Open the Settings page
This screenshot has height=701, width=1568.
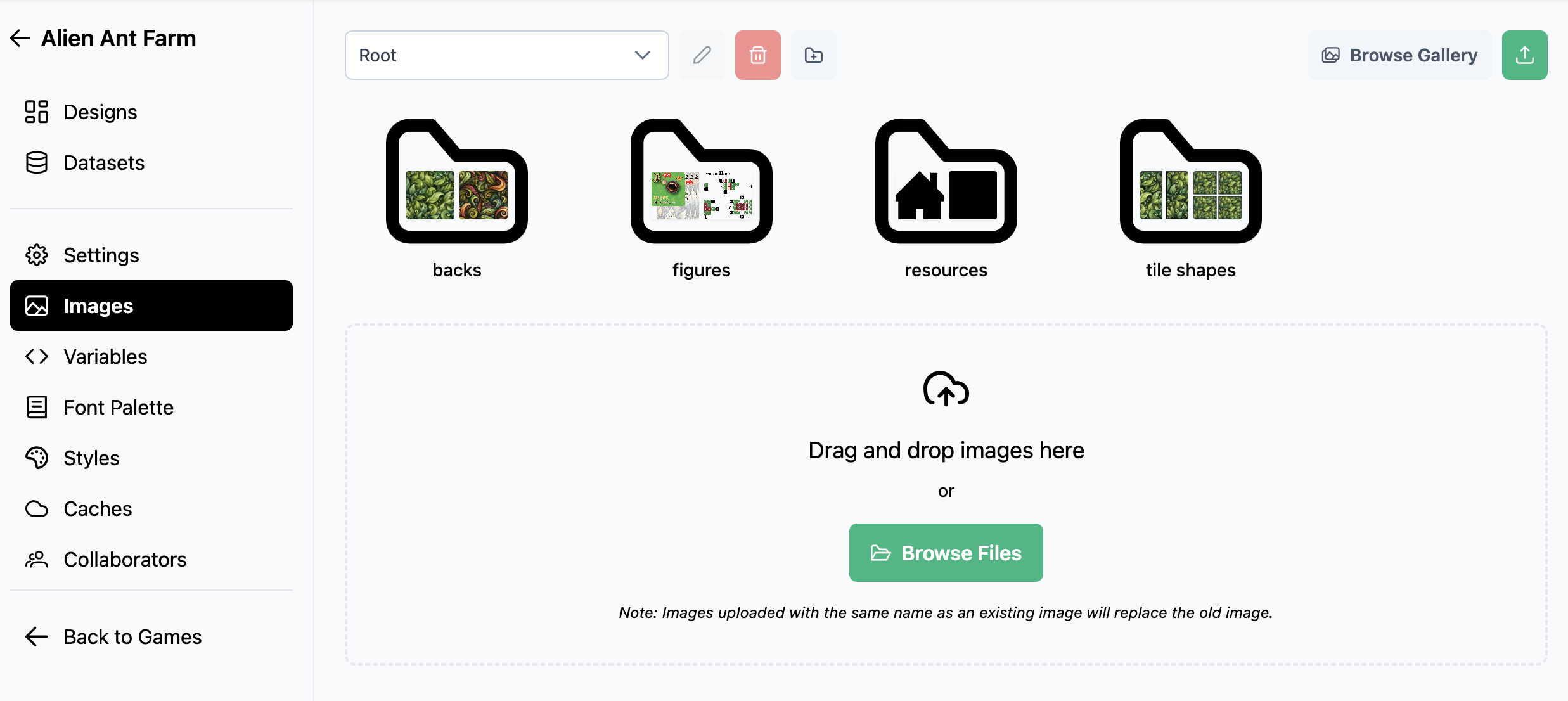click(x=101, y=255)
